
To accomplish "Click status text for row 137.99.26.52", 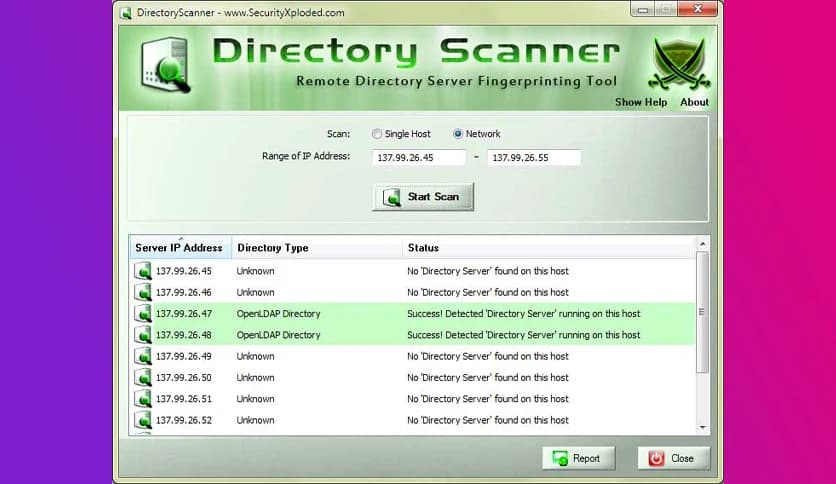I will pyautogui.click(x=488, y=420).
